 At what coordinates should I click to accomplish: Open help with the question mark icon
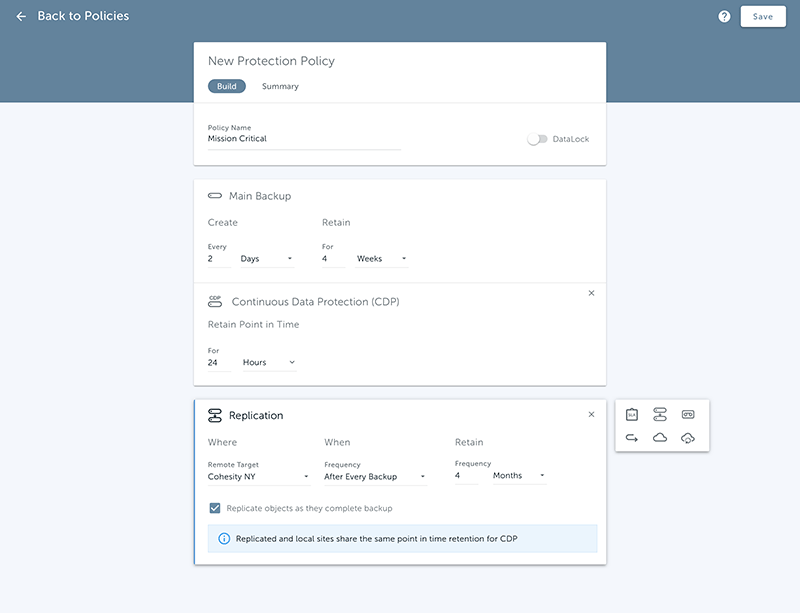coord(724,17)
